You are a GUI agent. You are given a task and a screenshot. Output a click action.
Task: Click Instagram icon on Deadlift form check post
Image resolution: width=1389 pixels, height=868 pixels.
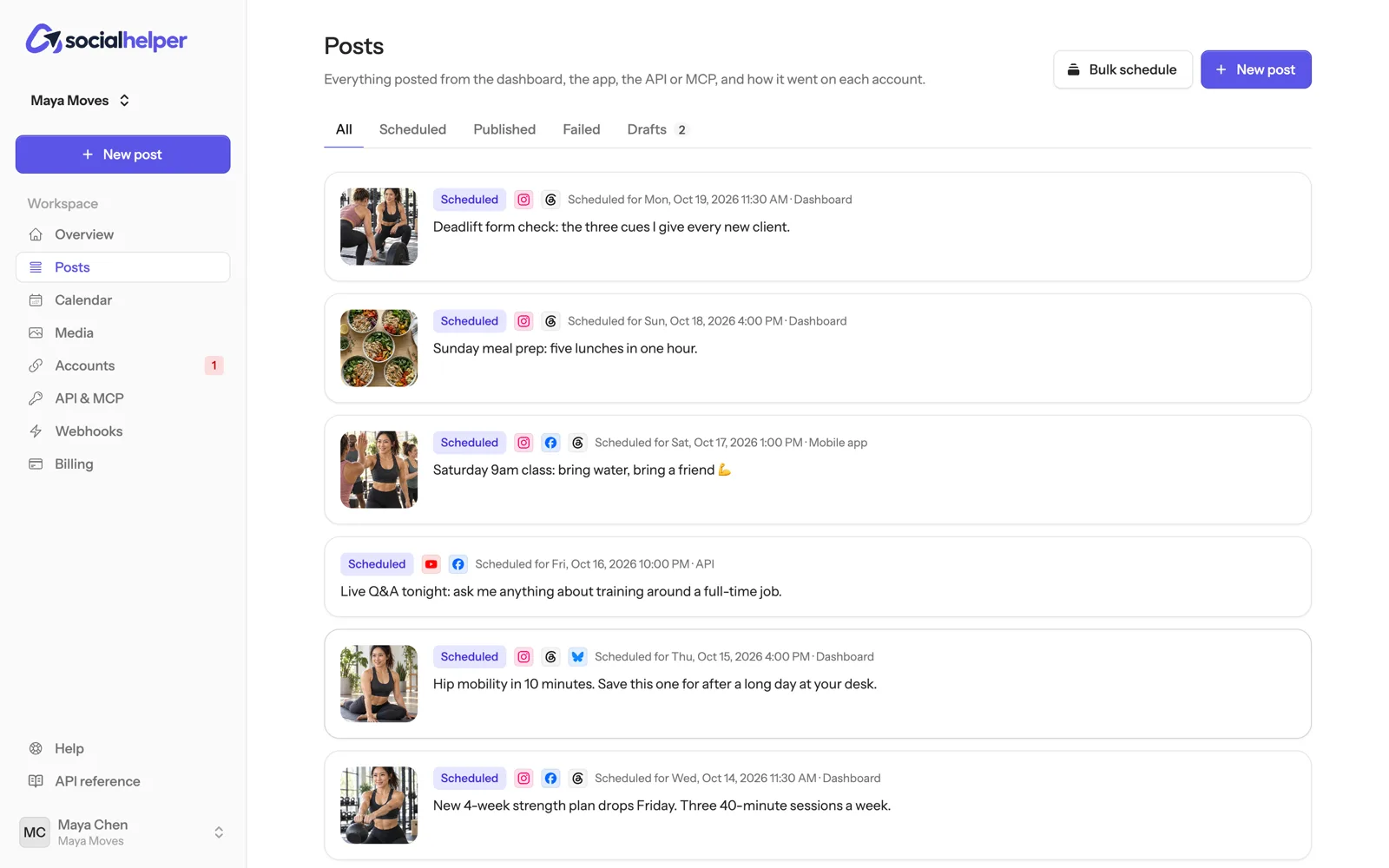point(523,200)
